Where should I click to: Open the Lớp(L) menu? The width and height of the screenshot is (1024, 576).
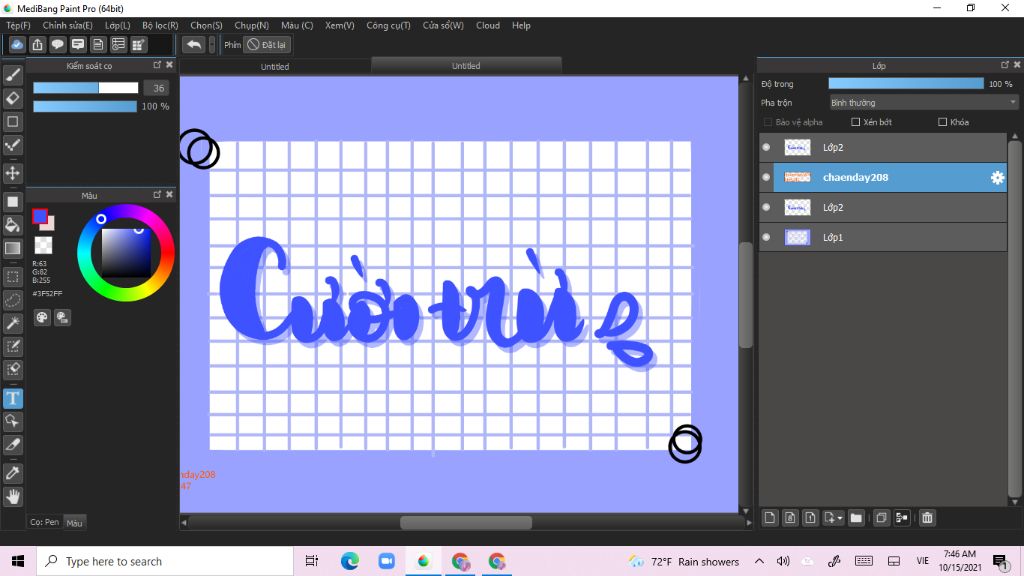(x=118, y=25)
